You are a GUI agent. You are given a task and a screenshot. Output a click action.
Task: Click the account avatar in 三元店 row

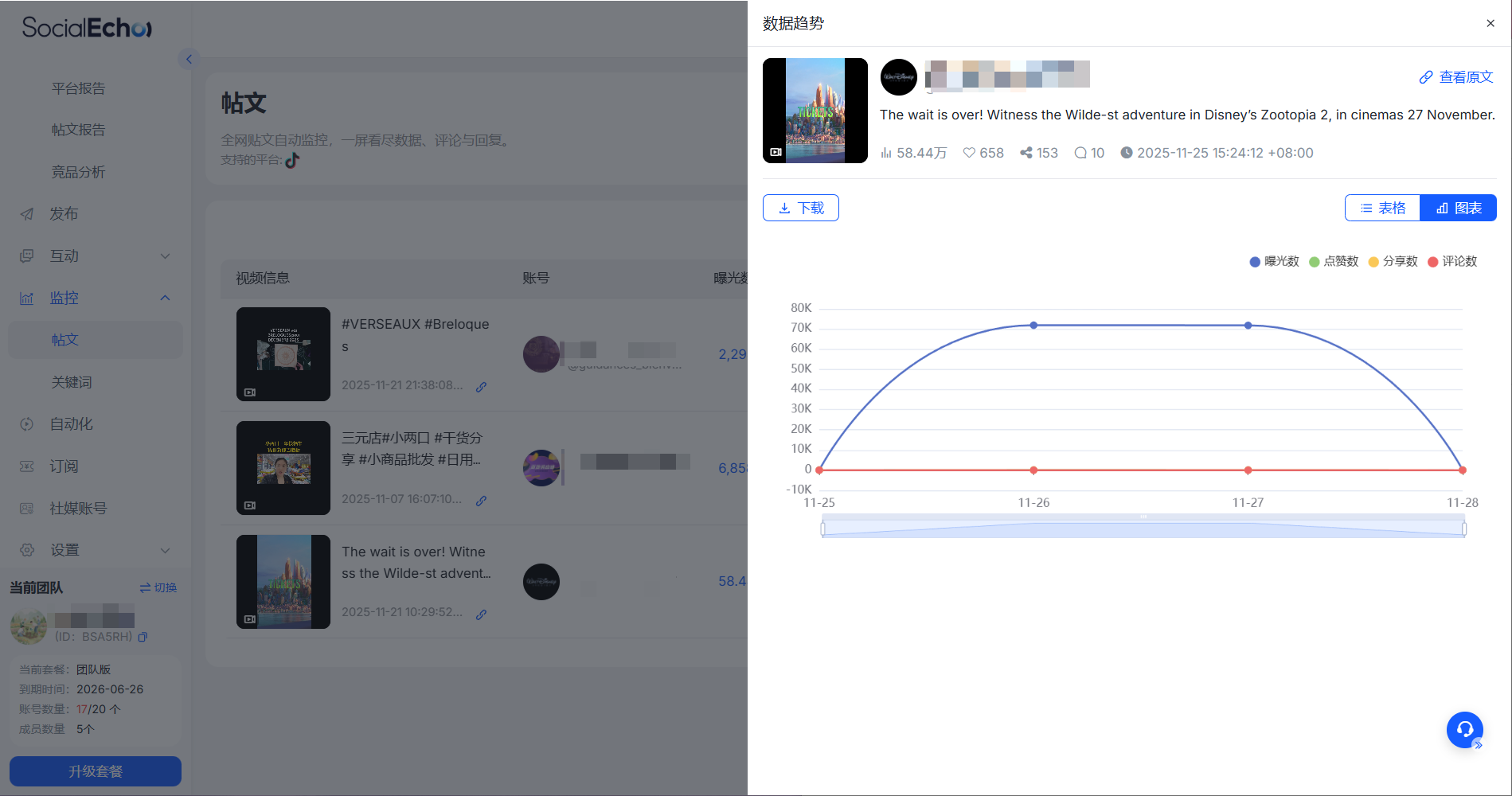coord(541,468)
